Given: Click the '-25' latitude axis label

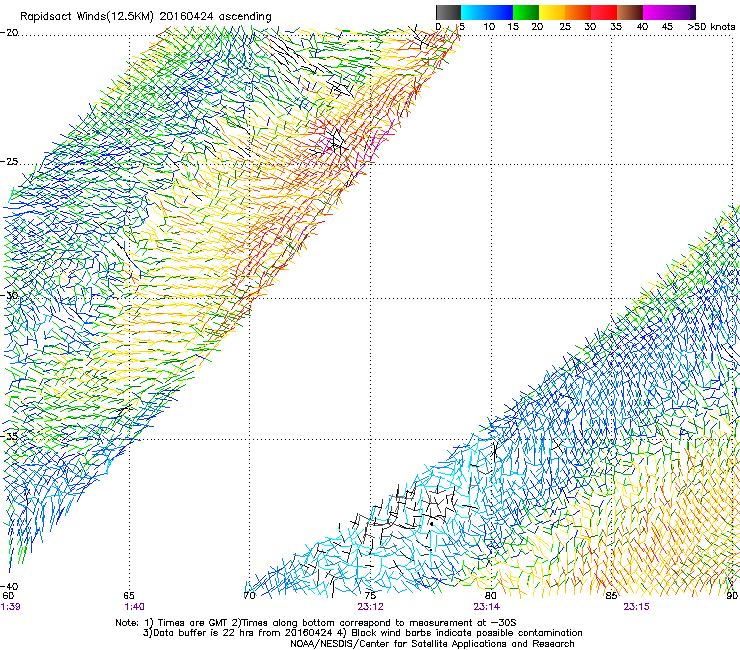Looking at the screenshot, I should pos(9,161).
